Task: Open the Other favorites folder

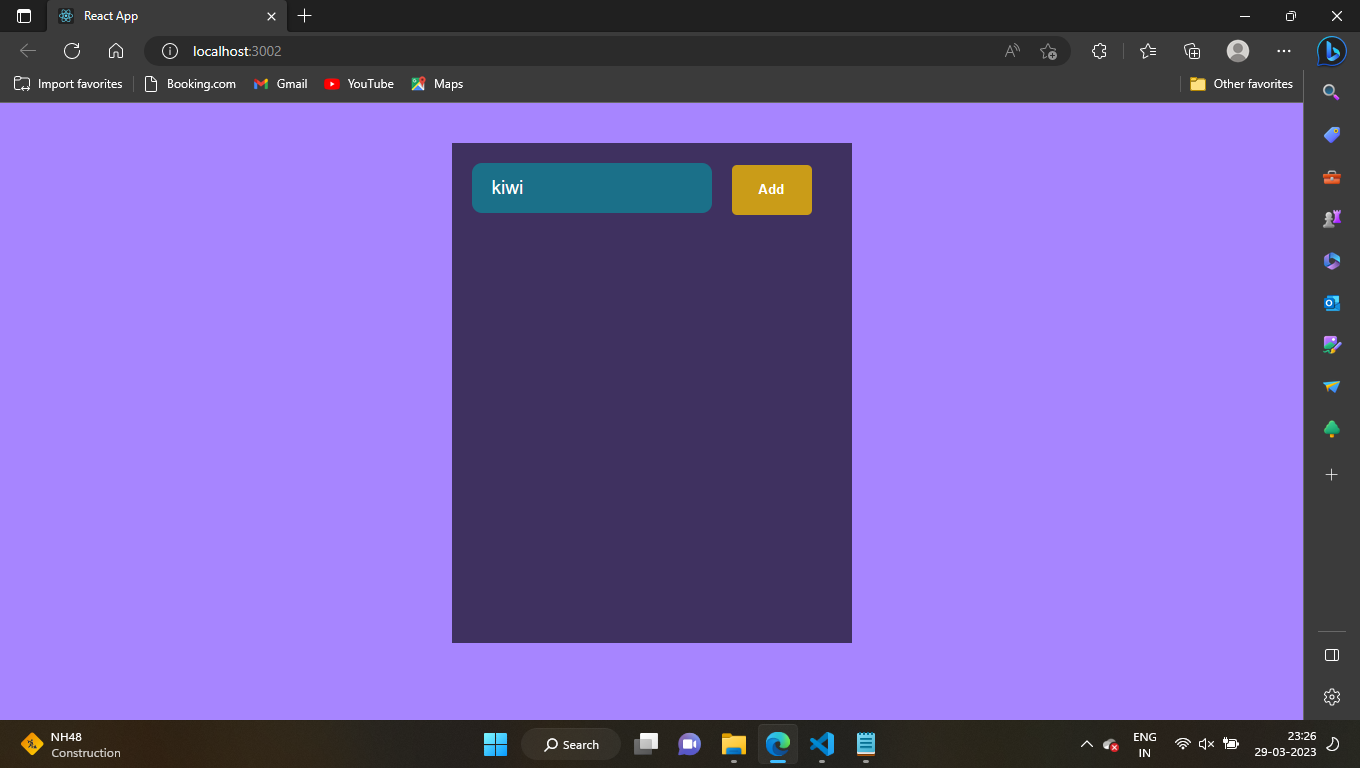Action: [x=1240, y=84]
